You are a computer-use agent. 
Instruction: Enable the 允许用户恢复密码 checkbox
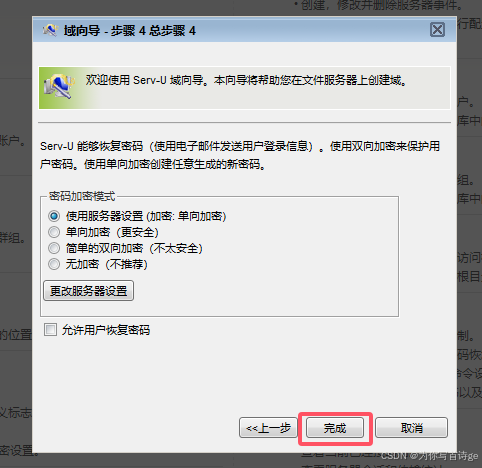[x=50, y=330]
